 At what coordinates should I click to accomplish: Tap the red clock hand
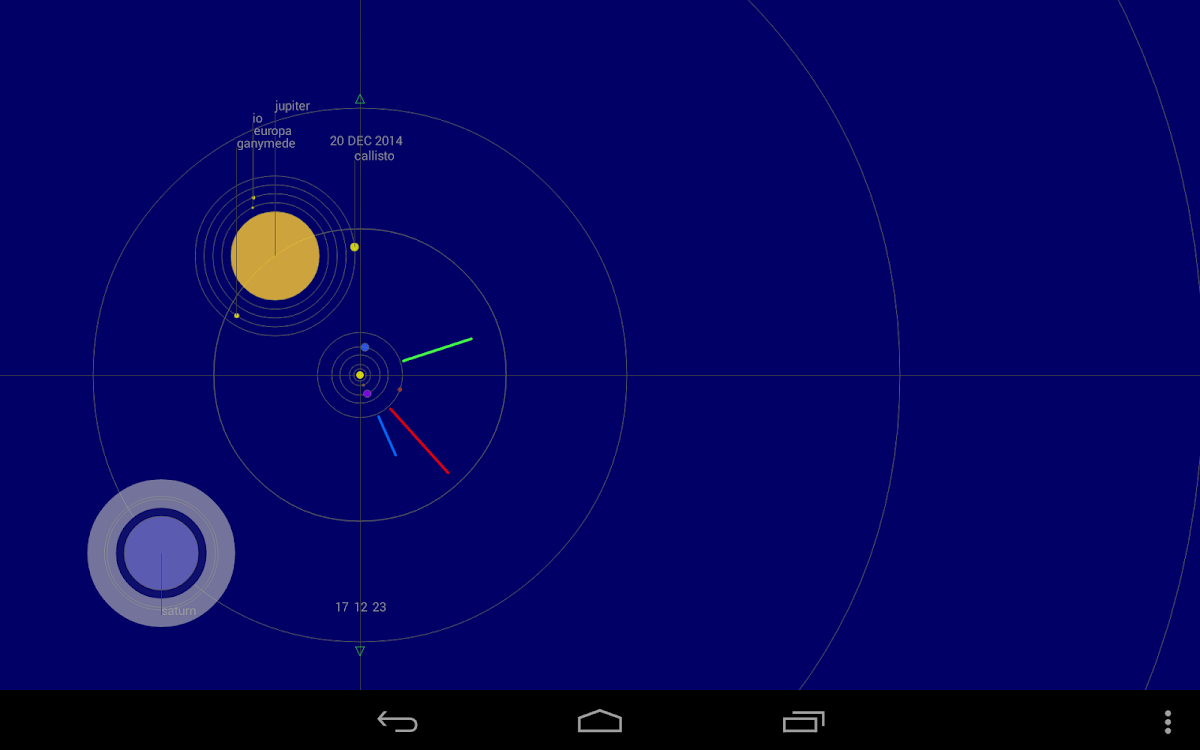419,440
